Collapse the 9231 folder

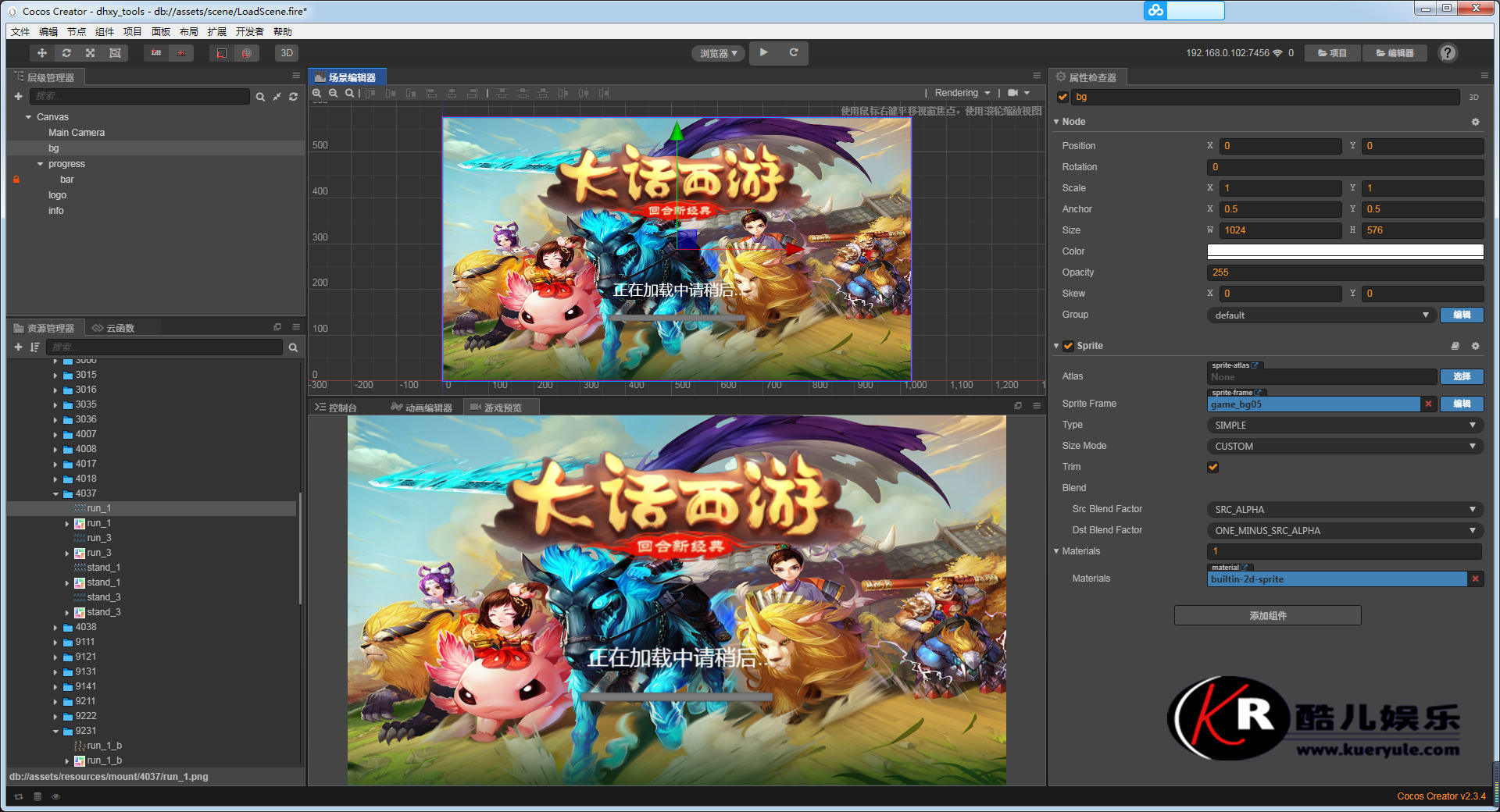[55, 731]
